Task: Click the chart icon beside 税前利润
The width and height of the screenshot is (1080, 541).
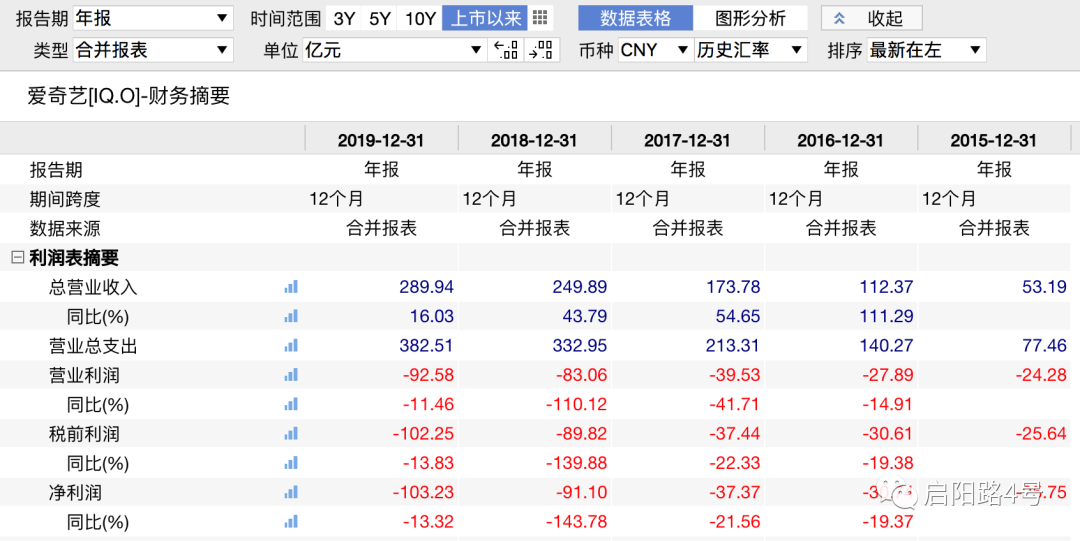Action: pyautogui.click(x=291, y=434)
